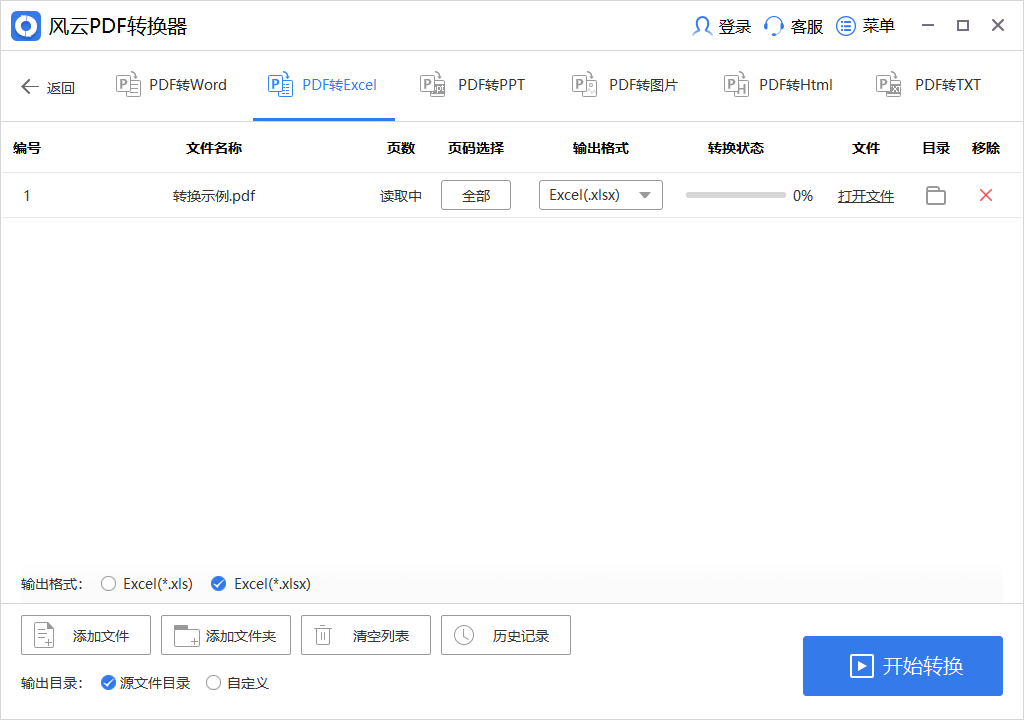Click the PDF转Excel document icon
Viewport: 1024px width, 720px height.
(x=280, y=84)
